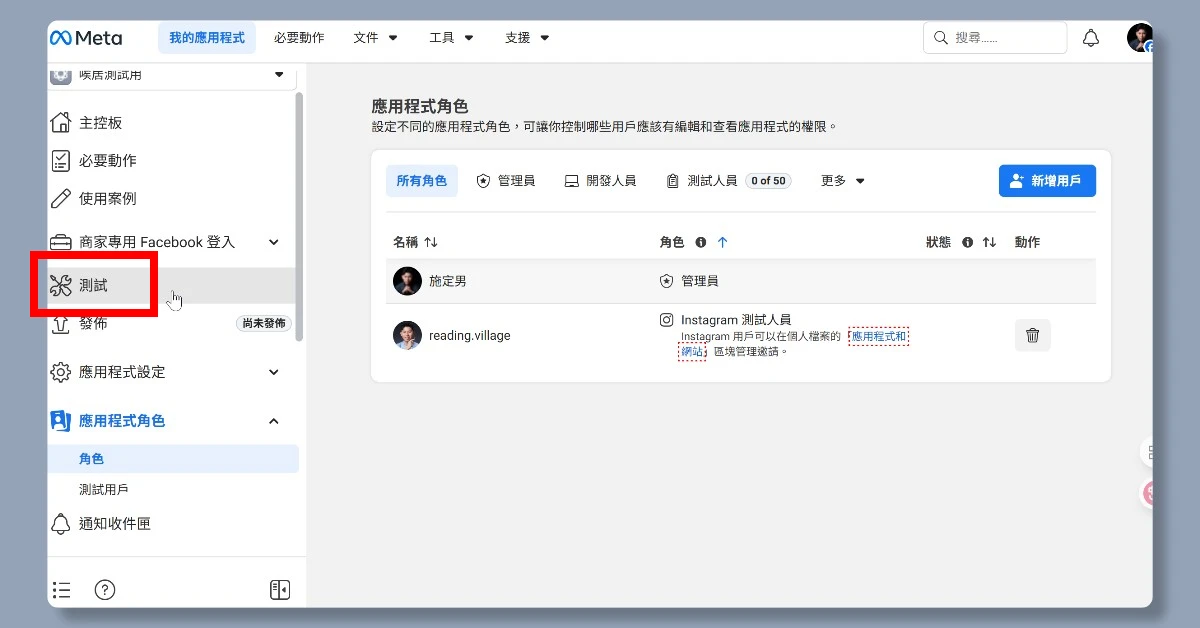Select the 開發人員 tab
The image size is (1200, 628).
click(600, 181)
